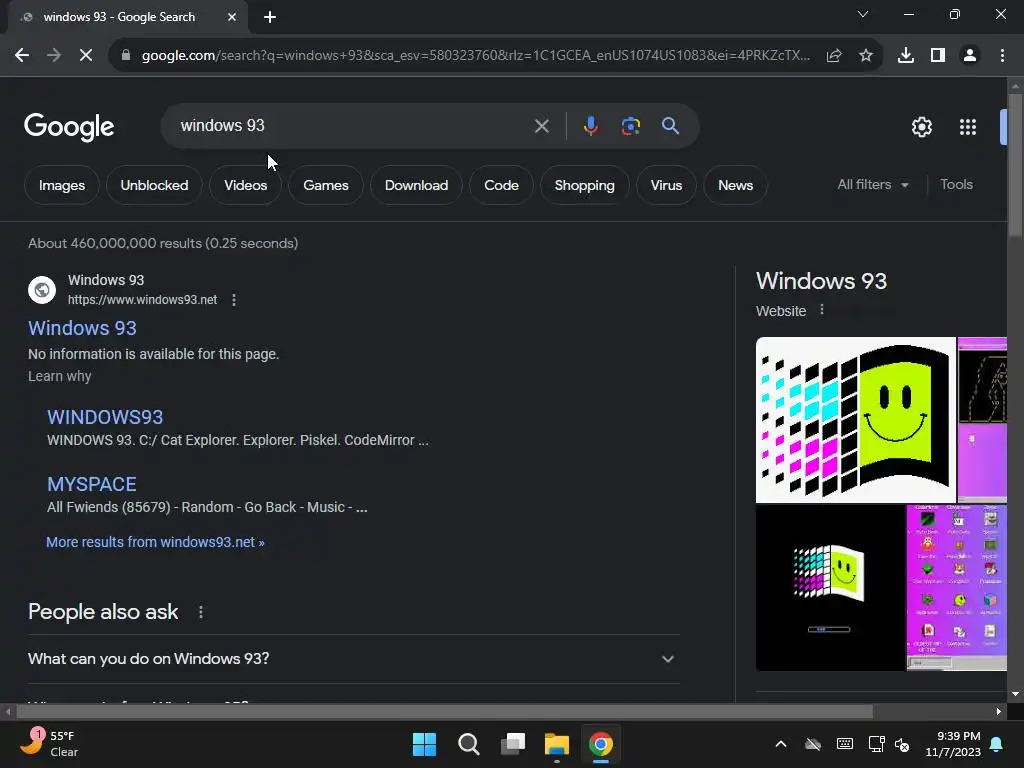1024x768 pixels.
Task: Click the horizontal scrollbar thumb
Action: 444,711
